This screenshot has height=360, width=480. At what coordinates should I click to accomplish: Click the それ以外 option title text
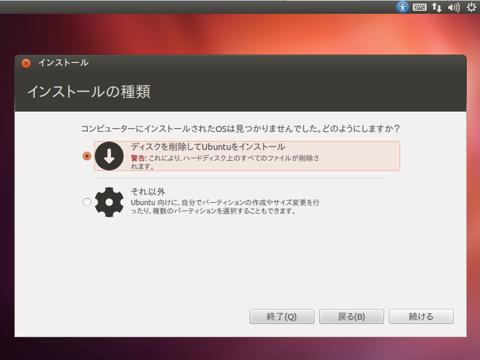coord(148,191)
